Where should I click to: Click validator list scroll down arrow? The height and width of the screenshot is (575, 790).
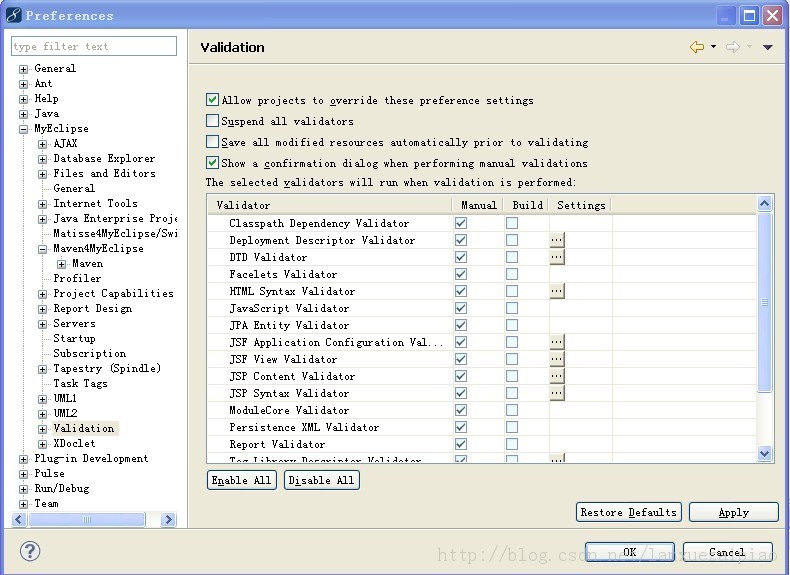pos(764,454)
